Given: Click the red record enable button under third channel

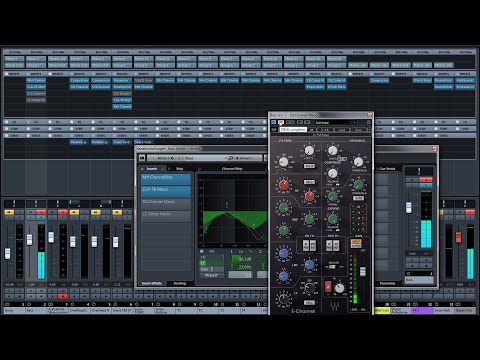Looking at the screenshot, I should (x=63, y=296).
